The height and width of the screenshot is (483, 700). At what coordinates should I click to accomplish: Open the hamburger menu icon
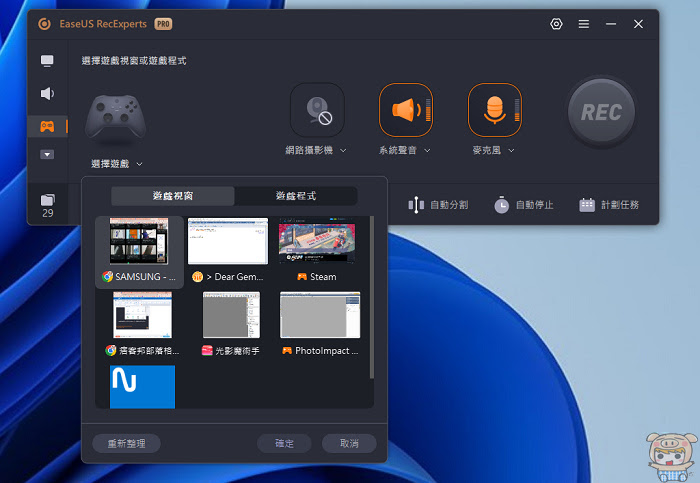[x=583, y=24]
